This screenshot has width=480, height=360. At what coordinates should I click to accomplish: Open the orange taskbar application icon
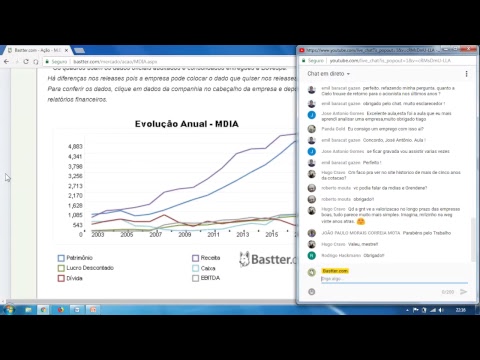pyautogui.click(x=93, y=310)
